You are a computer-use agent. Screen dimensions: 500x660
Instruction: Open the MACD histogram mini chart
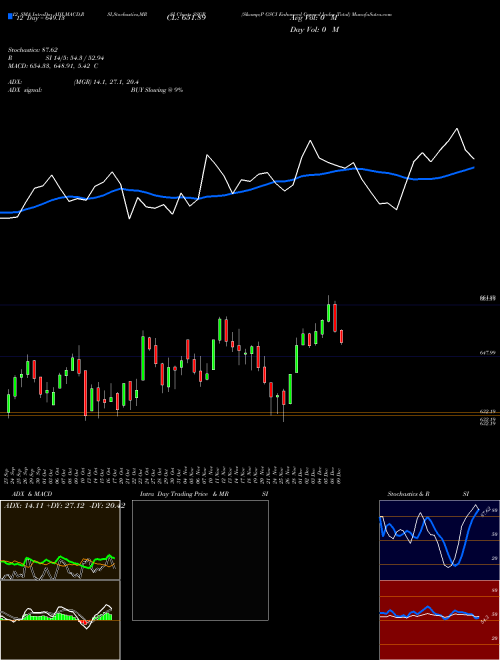[x=60, y=620]
